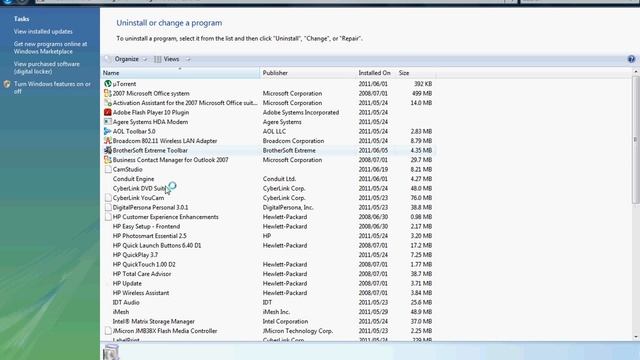Click the Tasks heading in the sidebar
Viewport: 640px width, 360px height.
tap(21, 19)
